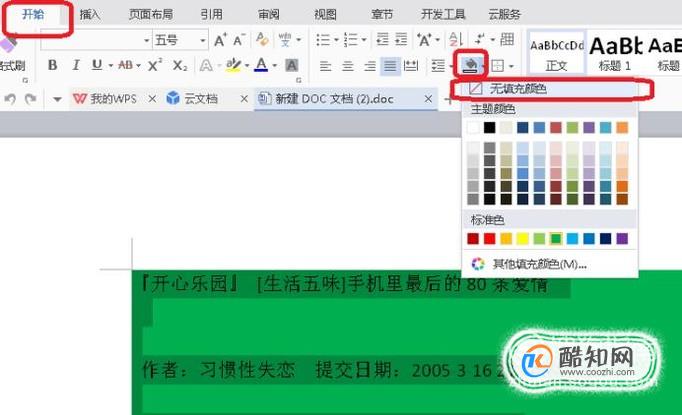682x415 pixels.
Task: Set paragraph to justified alignment
Action: [390, 66]
